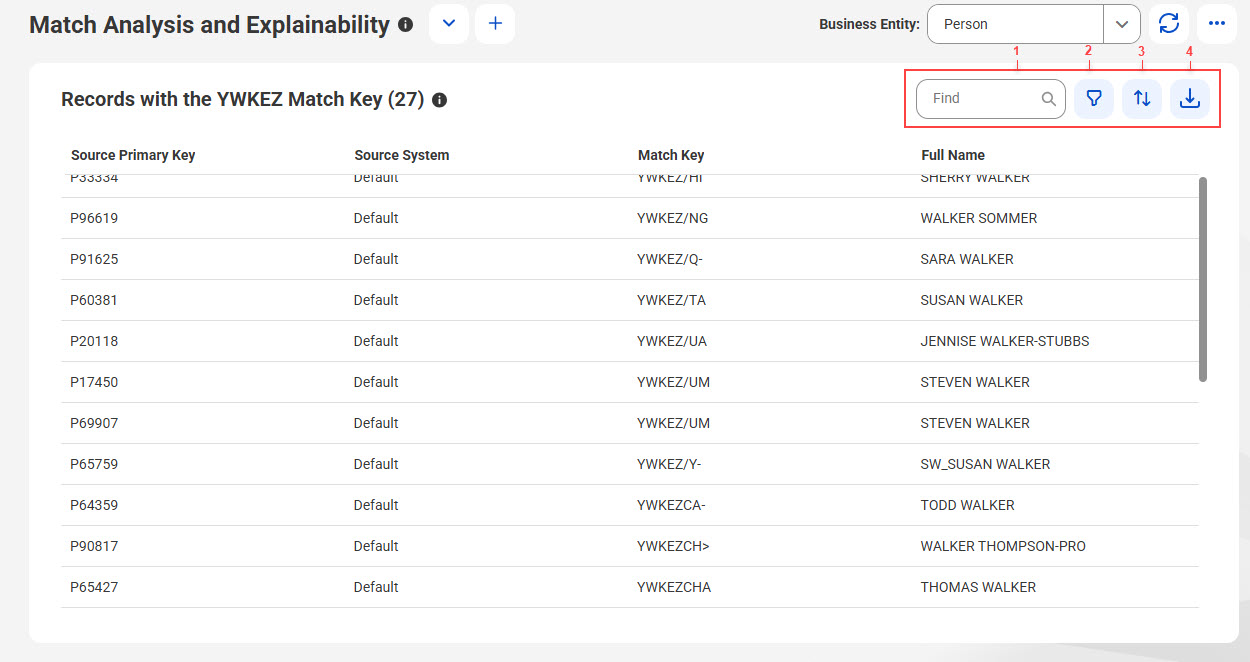The height and width of the screenshot is (662, 1250).
Task: Click the plus add button
Action: tap(495, 24)
